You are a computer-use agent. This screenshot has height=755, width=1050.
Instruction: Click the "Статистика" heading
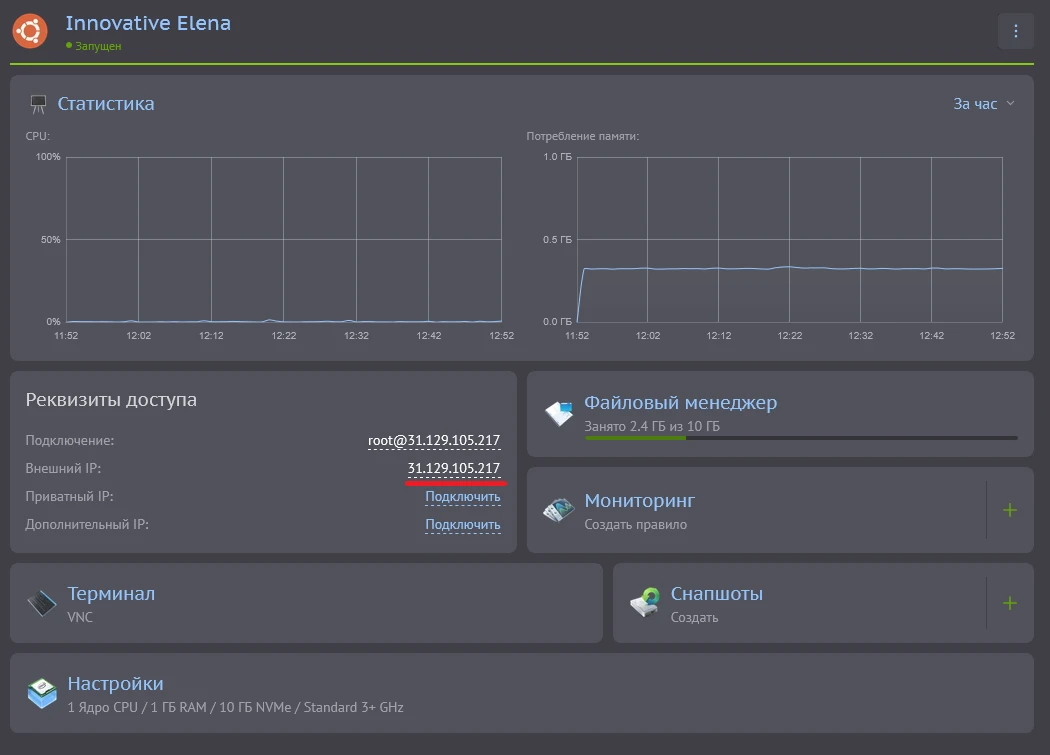click(106, 104)
